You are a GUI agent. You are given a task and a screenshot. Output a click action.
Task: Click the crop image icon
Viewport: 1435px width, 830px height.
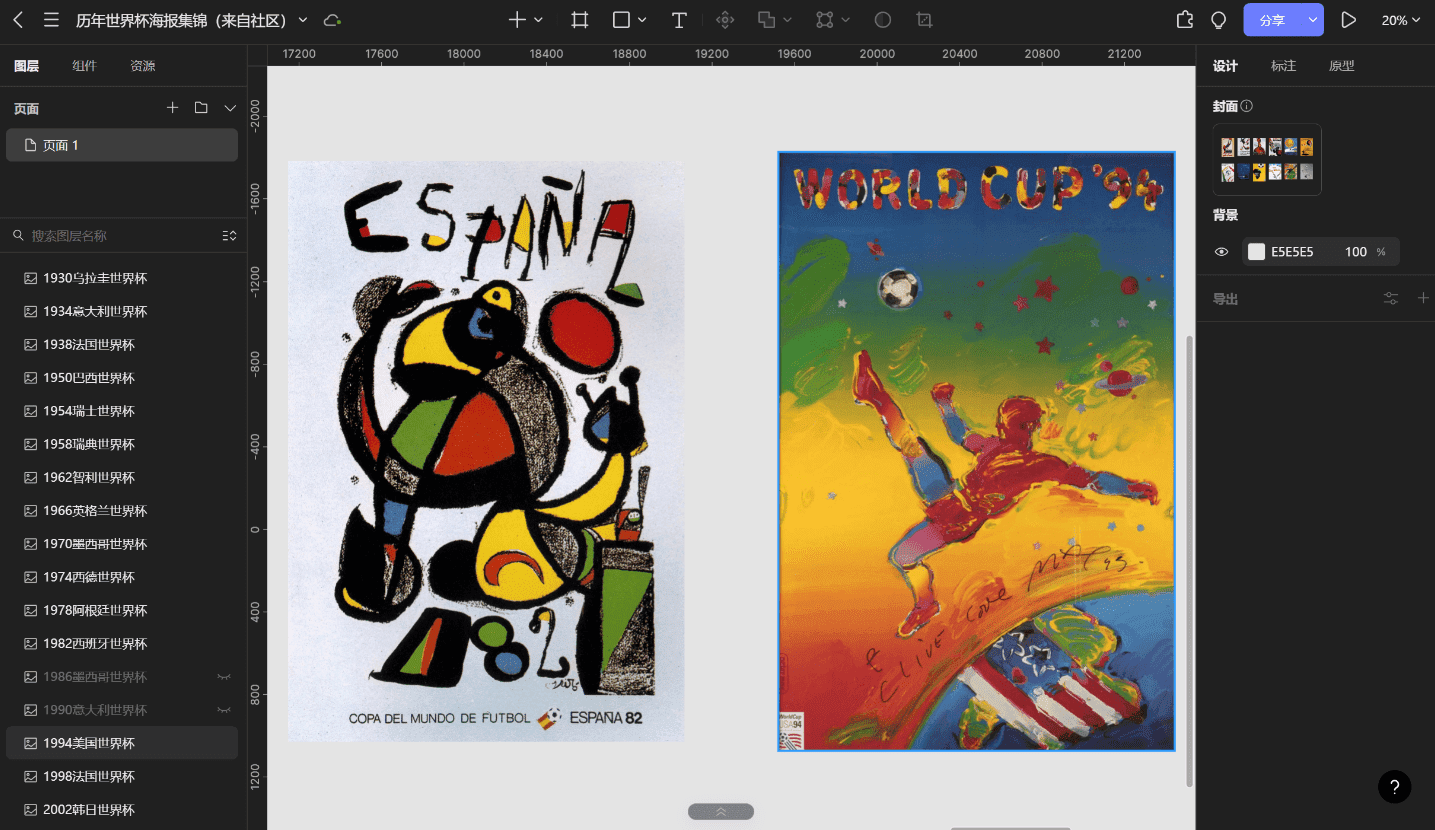(925, 20)
